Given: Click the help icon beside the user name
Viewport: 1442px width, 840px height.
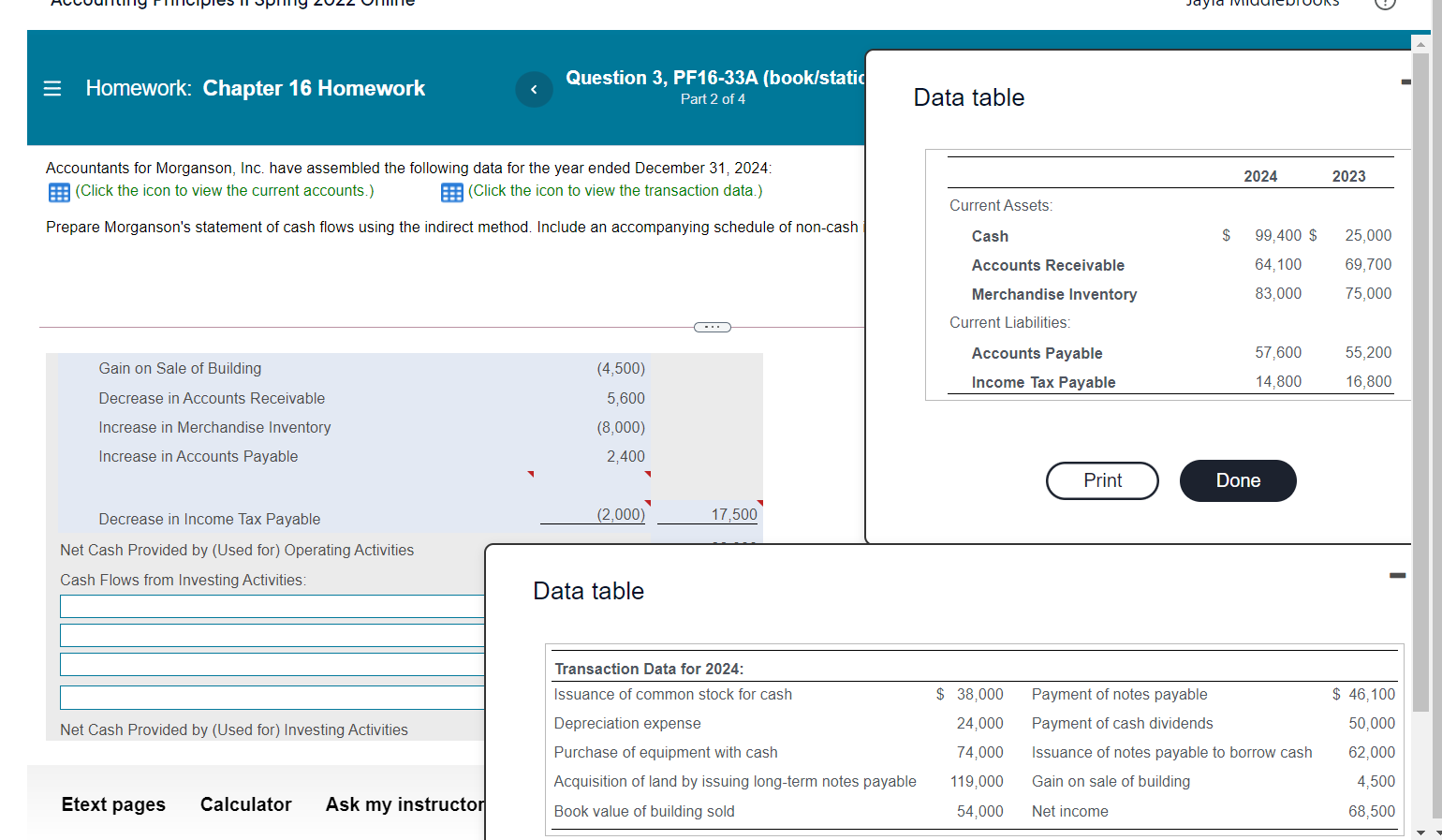Looking at the screenshot, I should tap(1385, 3).
